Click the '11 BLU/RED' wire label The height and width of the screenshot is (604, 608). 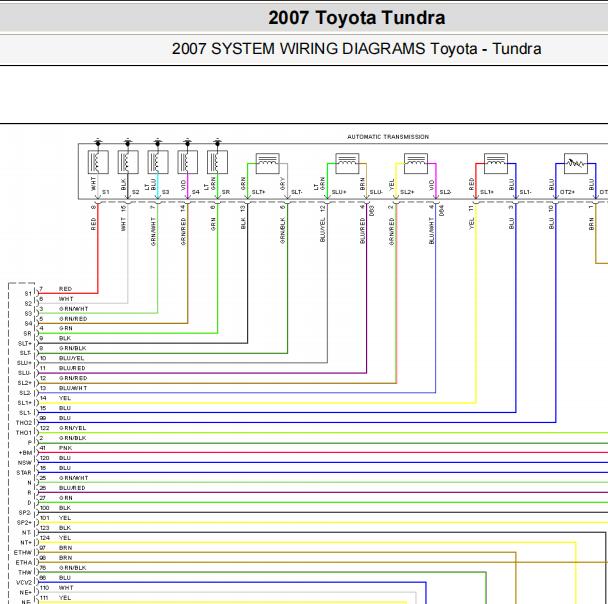(62, 368)
